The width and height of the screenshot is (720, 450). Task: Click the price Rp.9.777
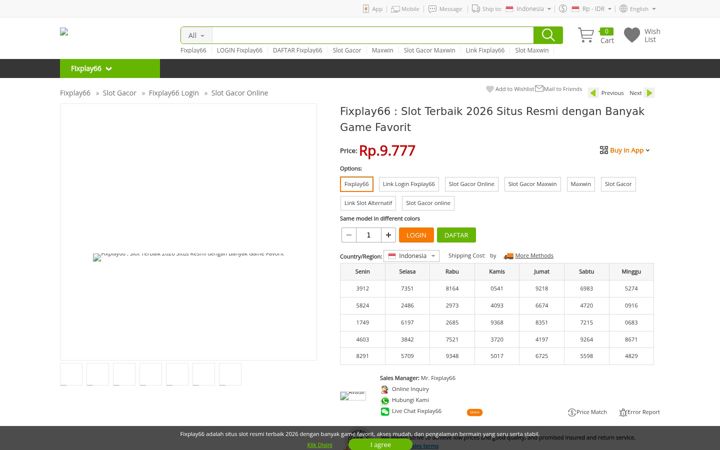[387, 151]
